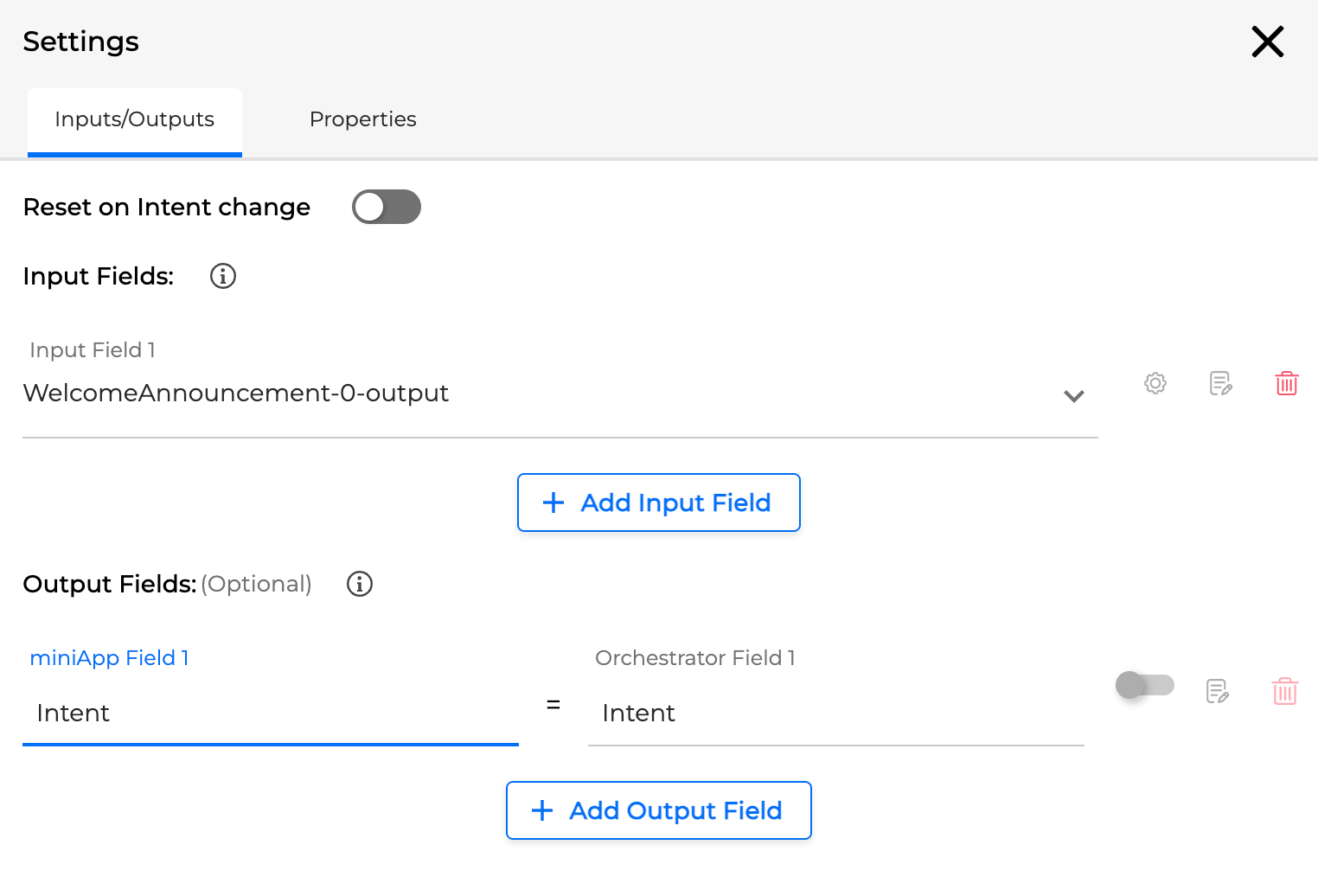The image size is (1318, 896).
Task: View the Output Fields info tooltip icon
Action: tap(359, 584)
